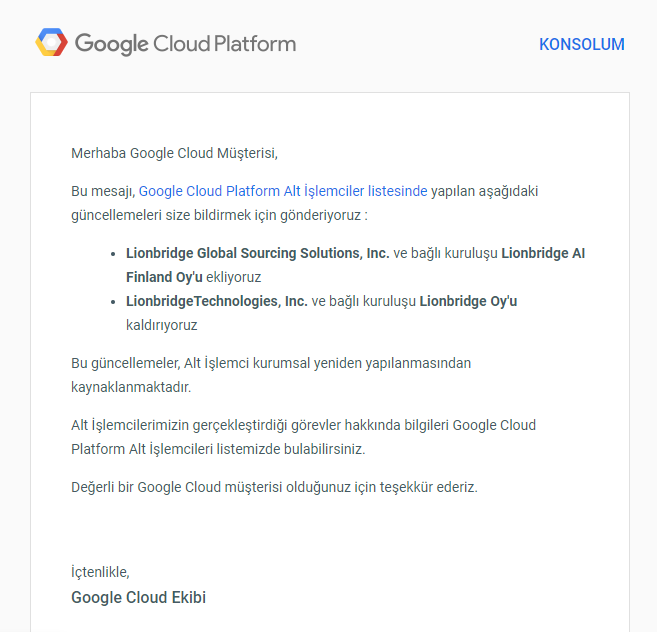Click the word kaldırıyoruz
657x632 pixels.
pos(161,325)
